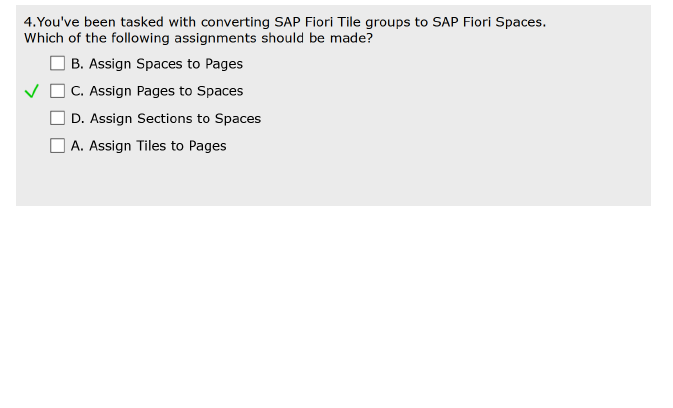Choose the "Assign Pages to Spaces" answer label
673x408 pixels.
166,91
